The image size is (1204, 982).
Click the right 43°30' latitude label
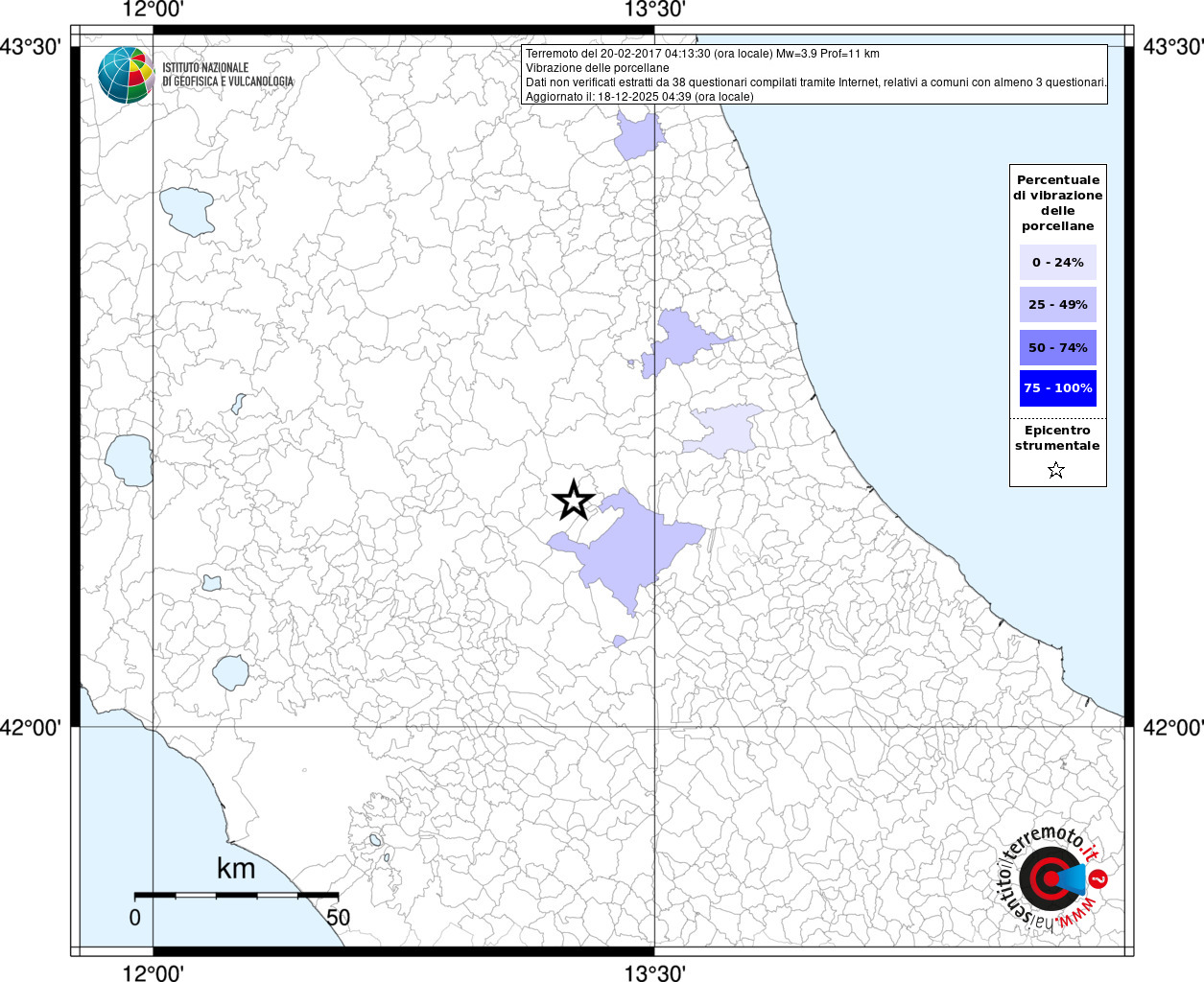[x=1173, y=47]
